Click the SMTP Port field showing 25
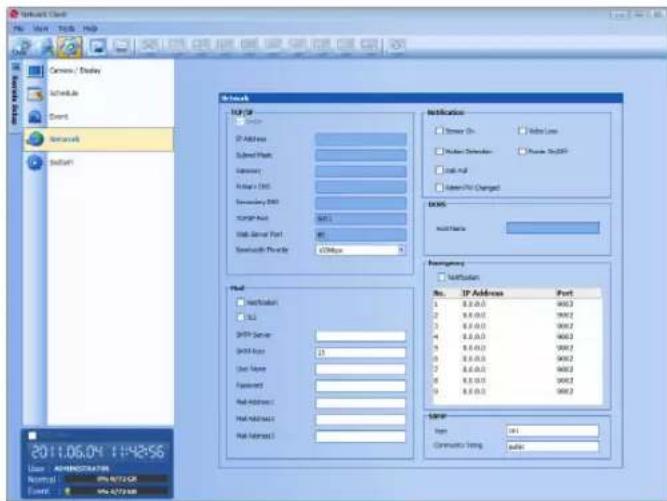Image resolution: width=667 pixels, height=501 pixels. coord(360,353)
